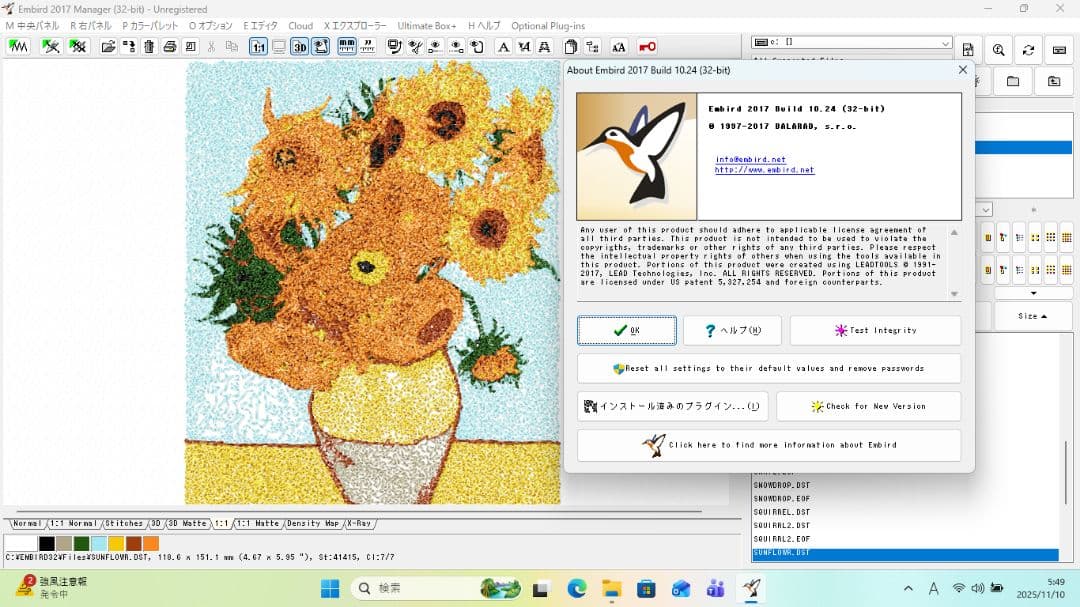Switch to the 3D Matte tab
This screenshot has width=1080, height=607.
point(187,524)
